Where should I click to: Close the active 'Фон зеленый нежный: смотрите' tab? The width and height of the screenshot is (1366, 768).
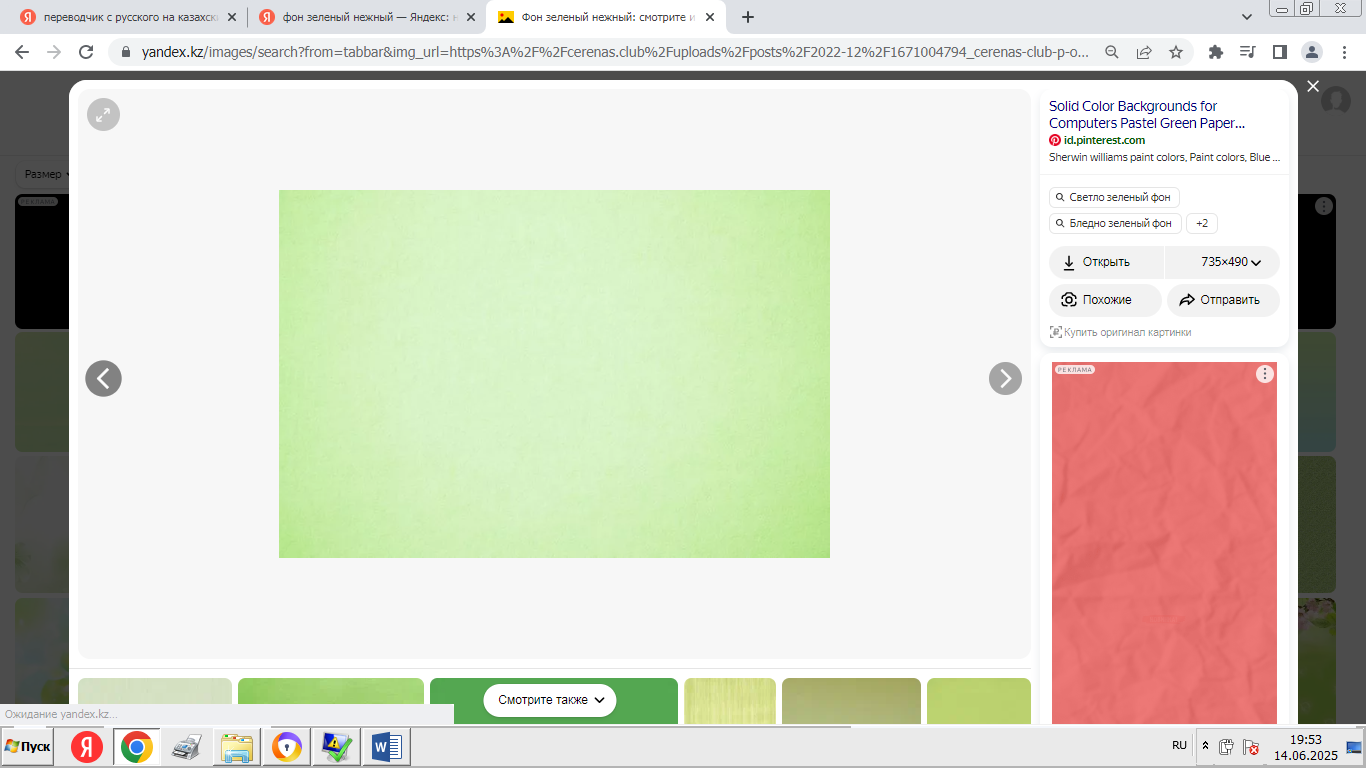(x=710, y=17)
